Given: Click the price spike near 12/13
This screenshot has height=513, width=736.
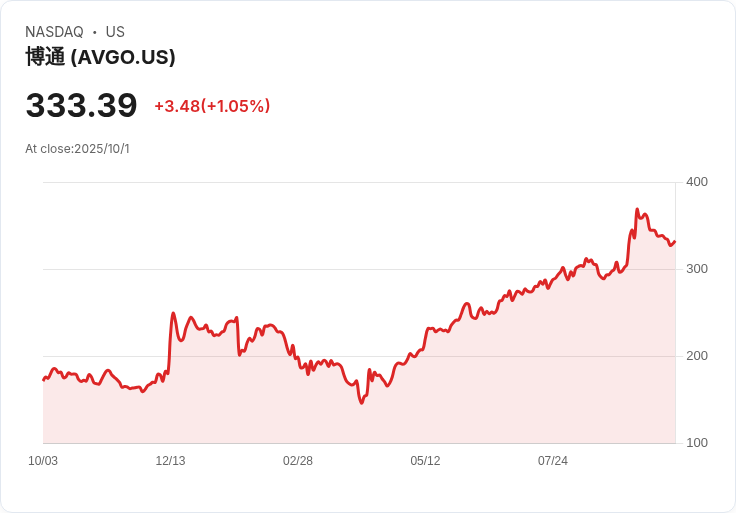Looking at the screenshot, I should coord(173,314).
